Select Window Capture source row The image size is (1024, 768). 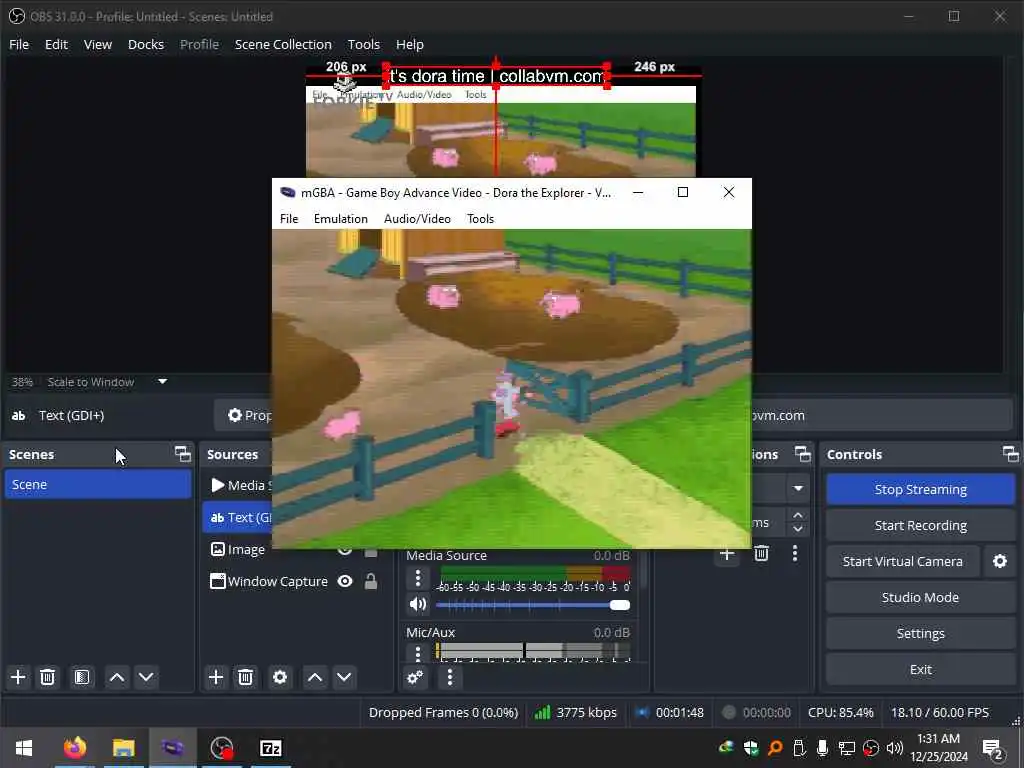[x=296, y=581]
